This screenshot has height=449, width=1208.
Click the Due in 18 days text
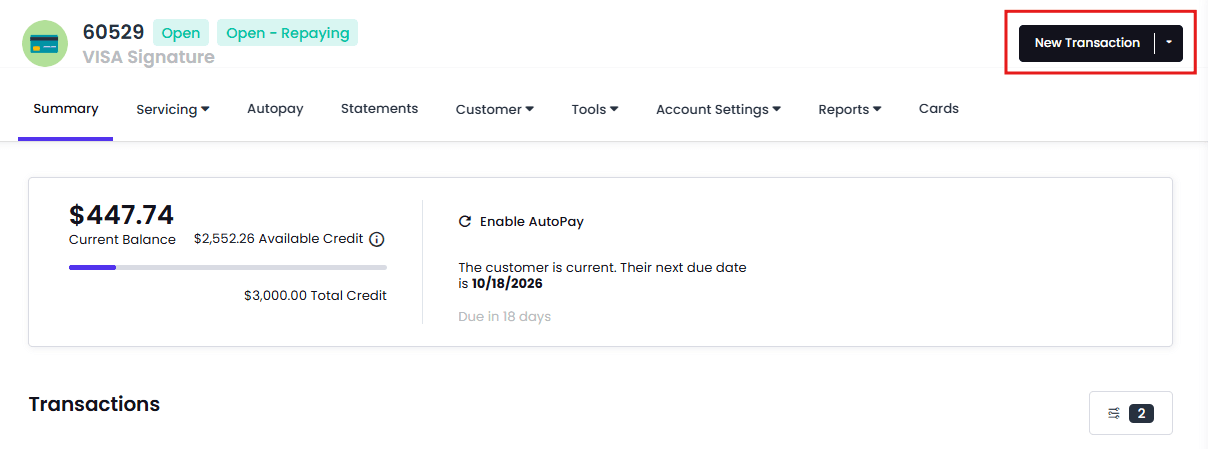coord(505,317)
